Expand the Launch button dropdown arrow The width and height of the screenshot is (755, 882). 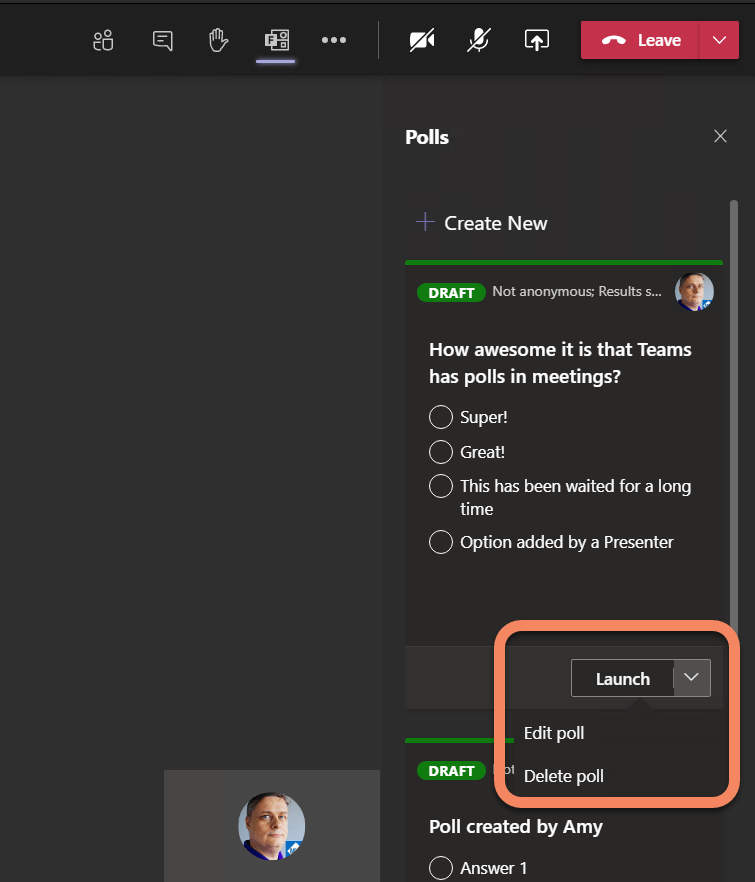click(692, 678)
